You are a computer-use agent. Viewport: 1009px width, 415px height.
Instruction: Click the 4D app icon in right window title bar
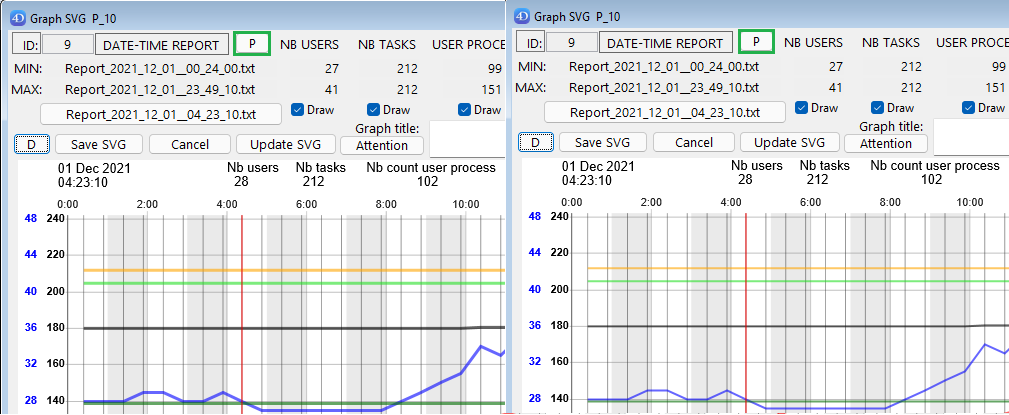(524, 16)
